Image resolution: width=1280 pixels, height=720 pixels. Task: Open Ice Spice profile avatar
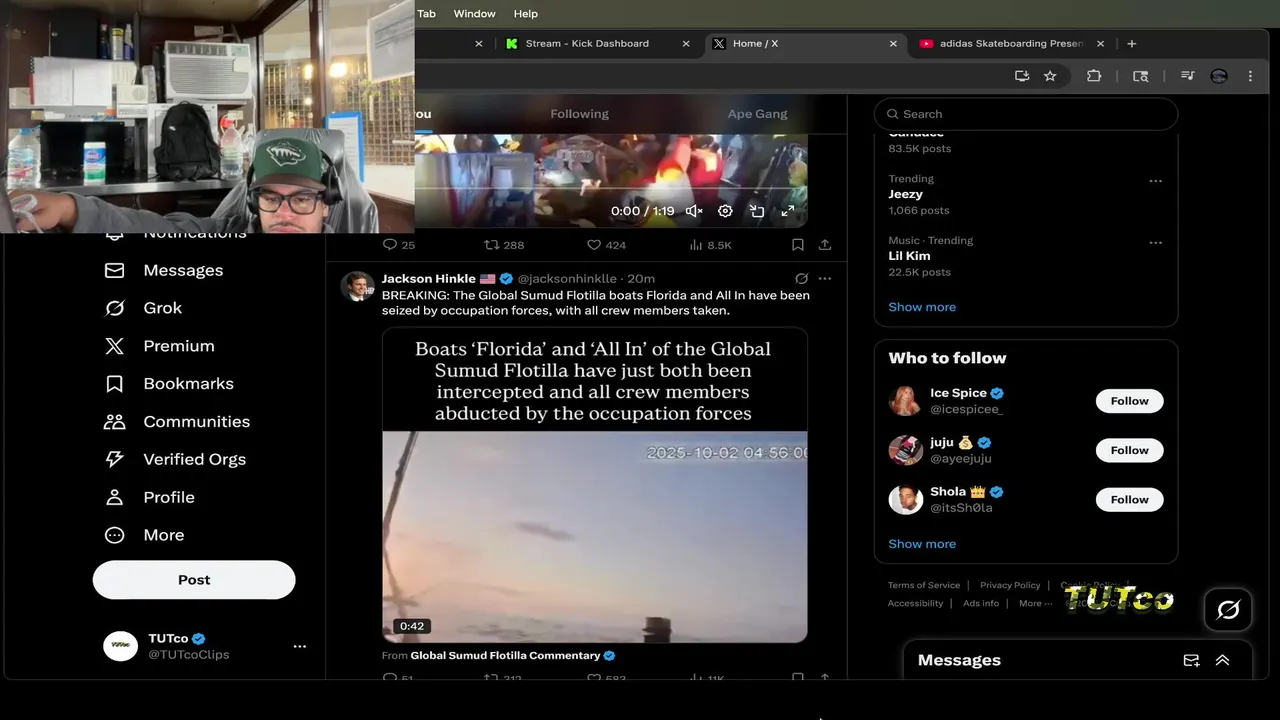(905, 401)
